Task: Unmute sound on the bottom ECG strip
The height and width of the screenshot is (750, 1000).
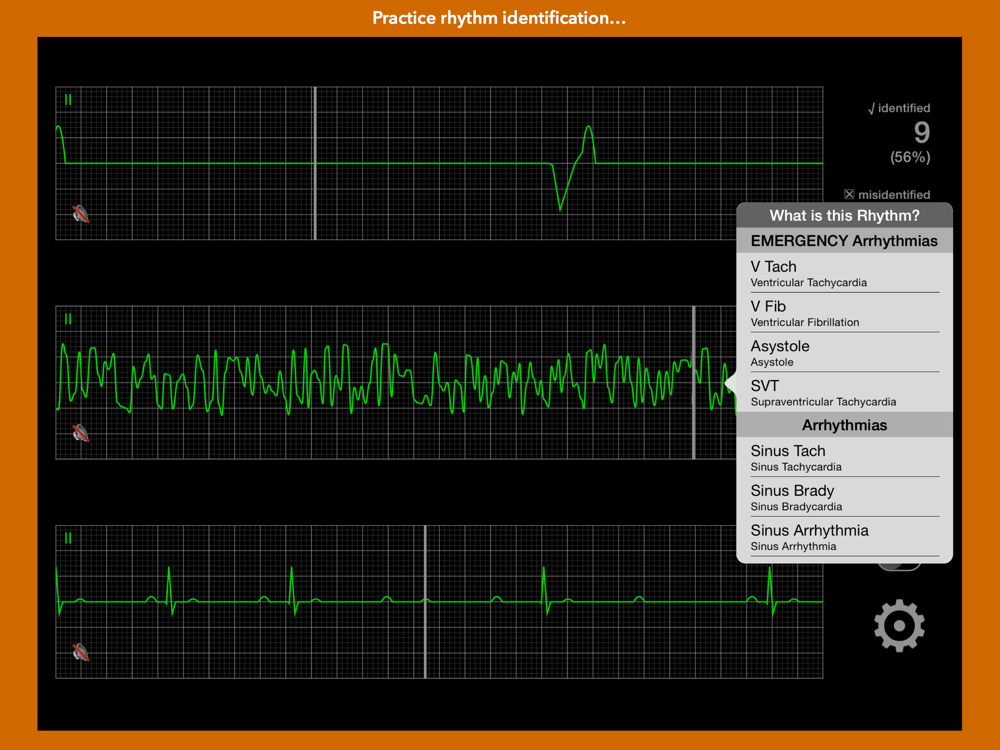Action: [80, 652]
